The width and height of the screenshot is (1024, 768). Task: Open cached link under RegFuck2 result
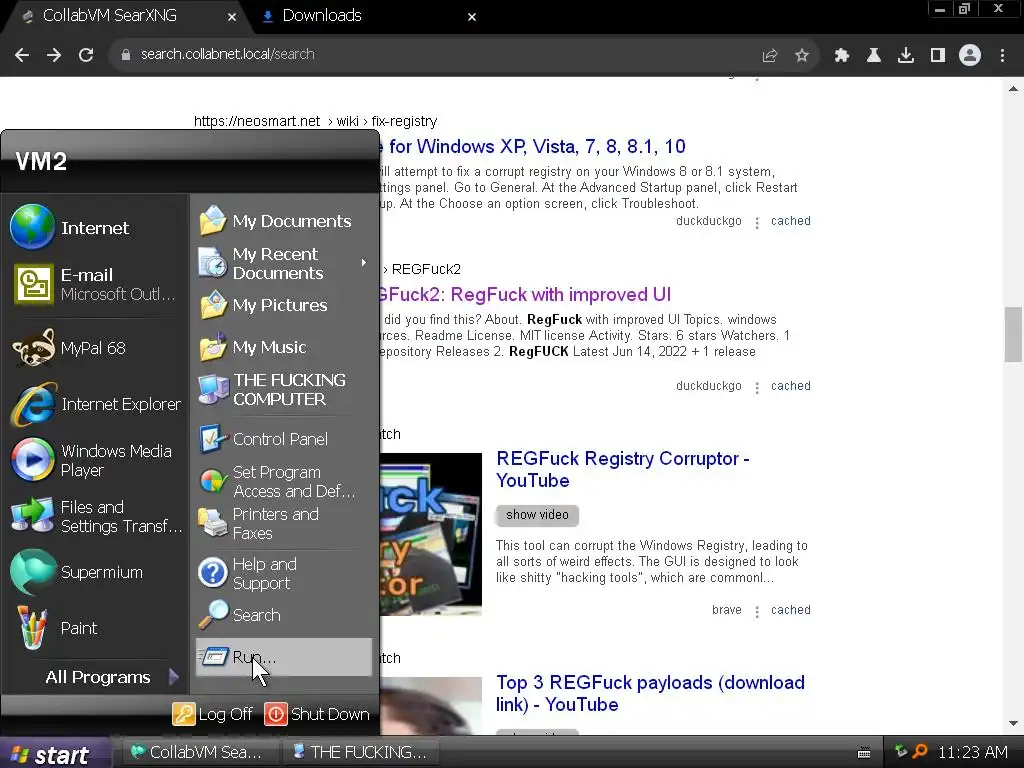[x=790, y=386]
